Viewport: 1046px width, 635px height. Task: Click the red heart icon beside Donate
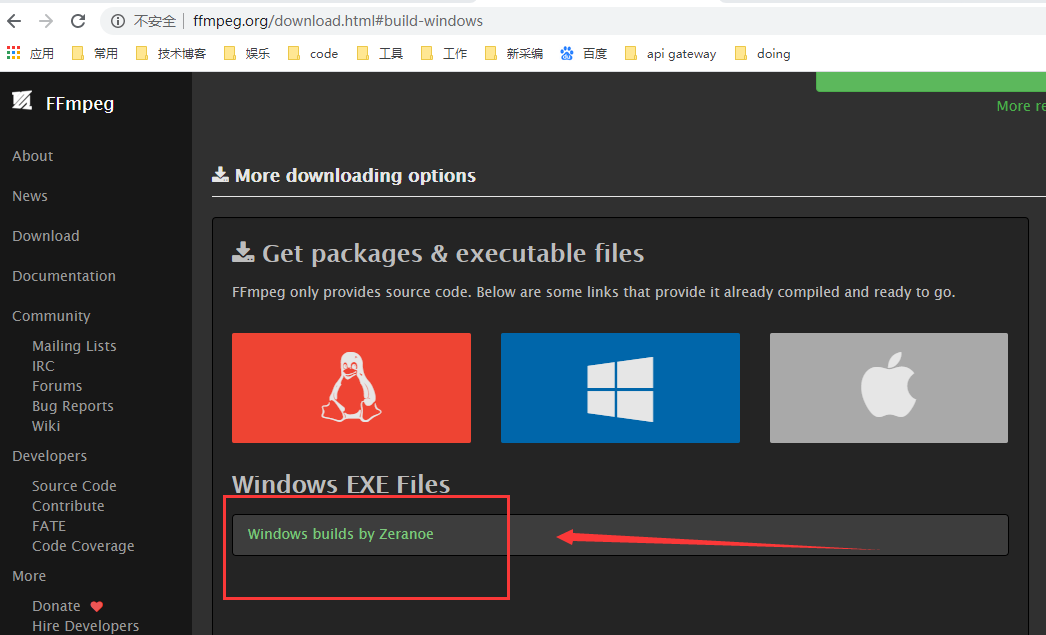click(97, 606)
